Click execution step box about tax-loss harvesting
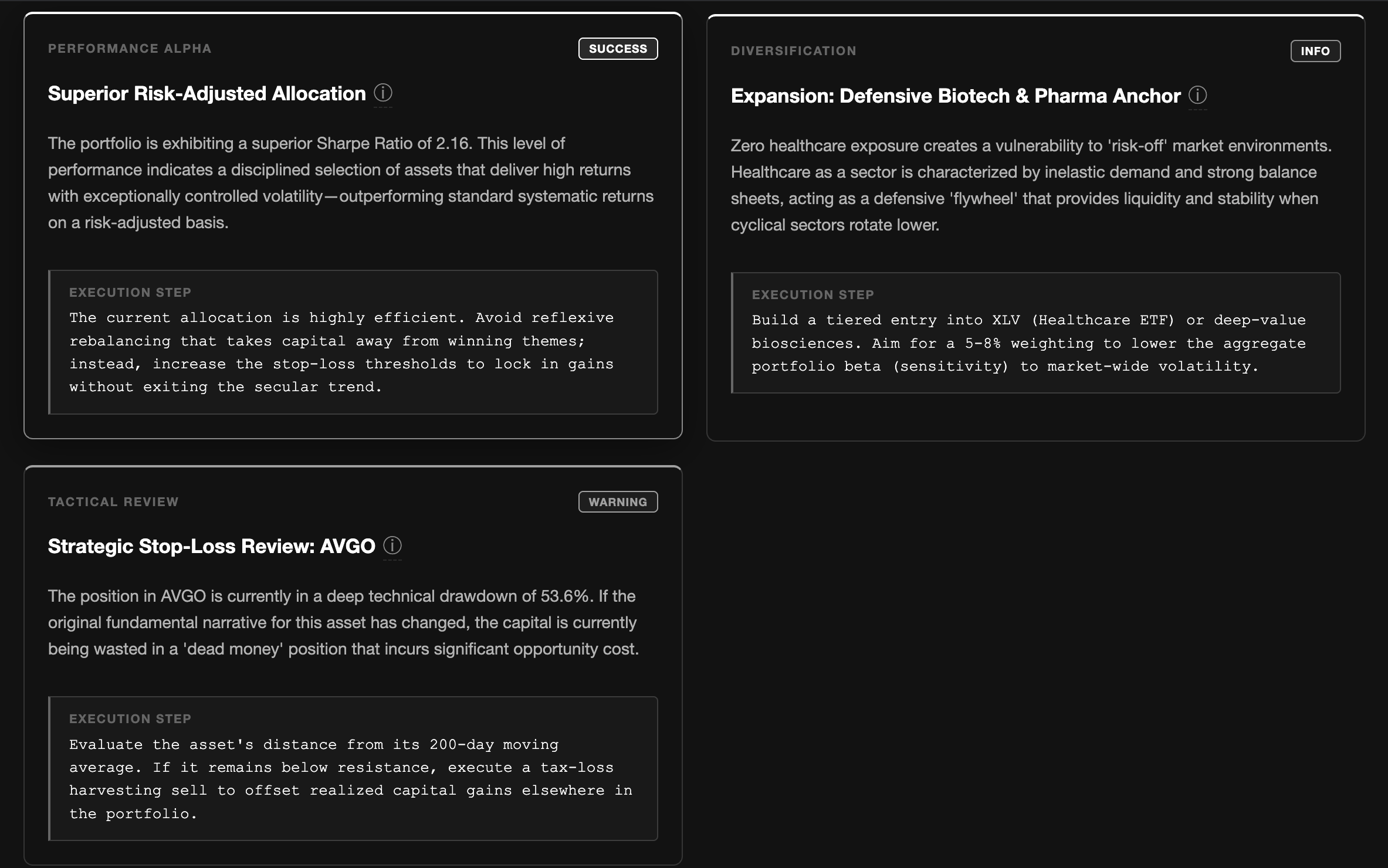This screenshot has height=868, width=1388. (x=353, y=779)
